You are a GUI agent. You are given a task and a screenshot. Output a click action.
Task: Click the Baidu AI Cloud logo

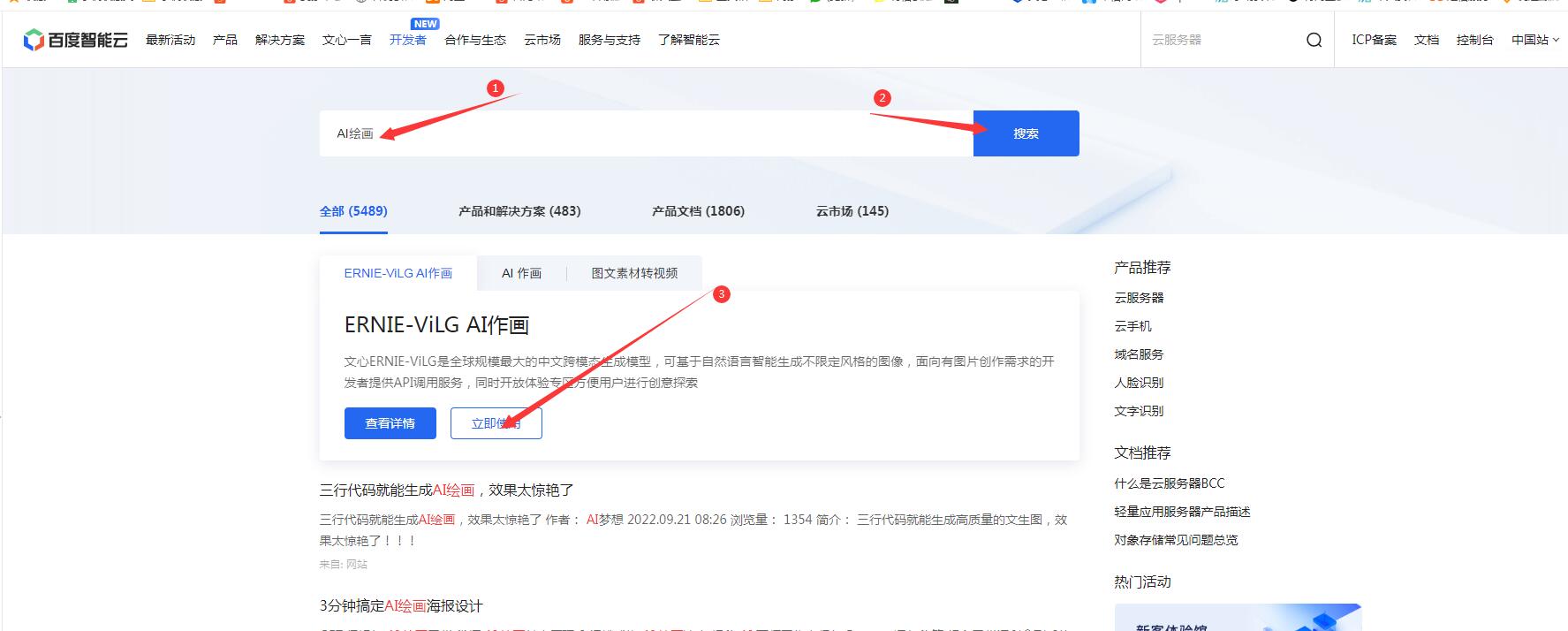pos(76,40)
